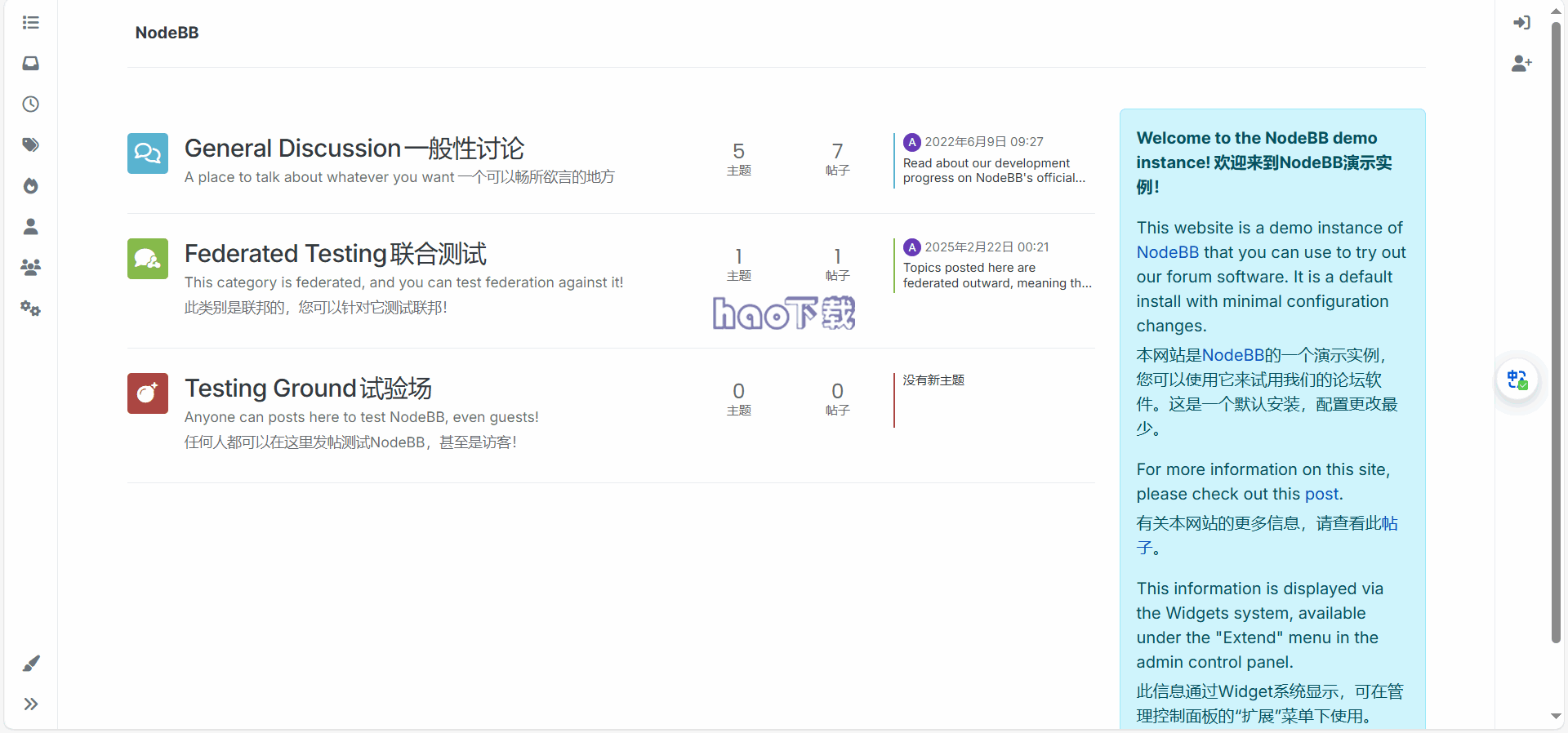Image resolution: width=1568 pixels, height=733 pixels.
Task: Expand the left sidebar with double chevron
Action: pyautogui.click(x=30, y=704)
